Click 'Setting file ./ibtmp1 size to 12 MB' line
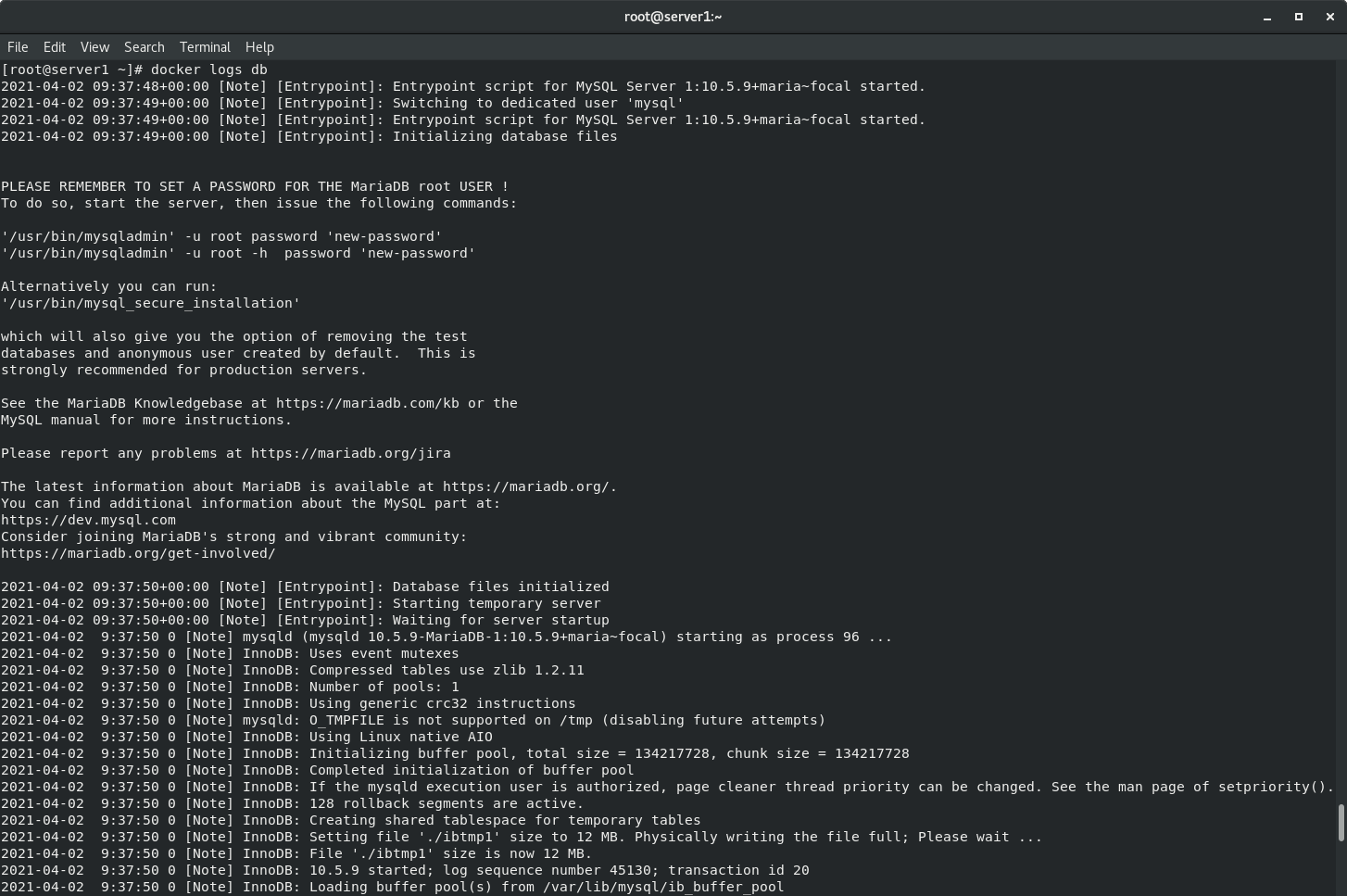Viewport: 1347px width, 896px height. pos(522,837)
